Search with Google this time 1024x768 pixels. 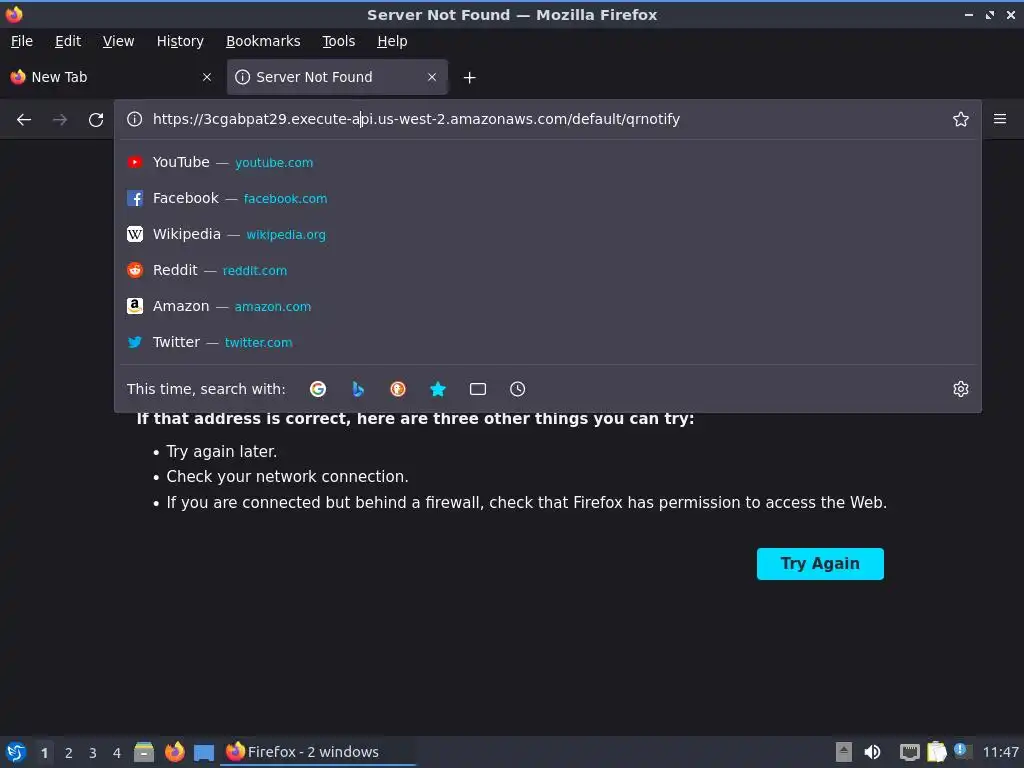click(x=318, y=389)
